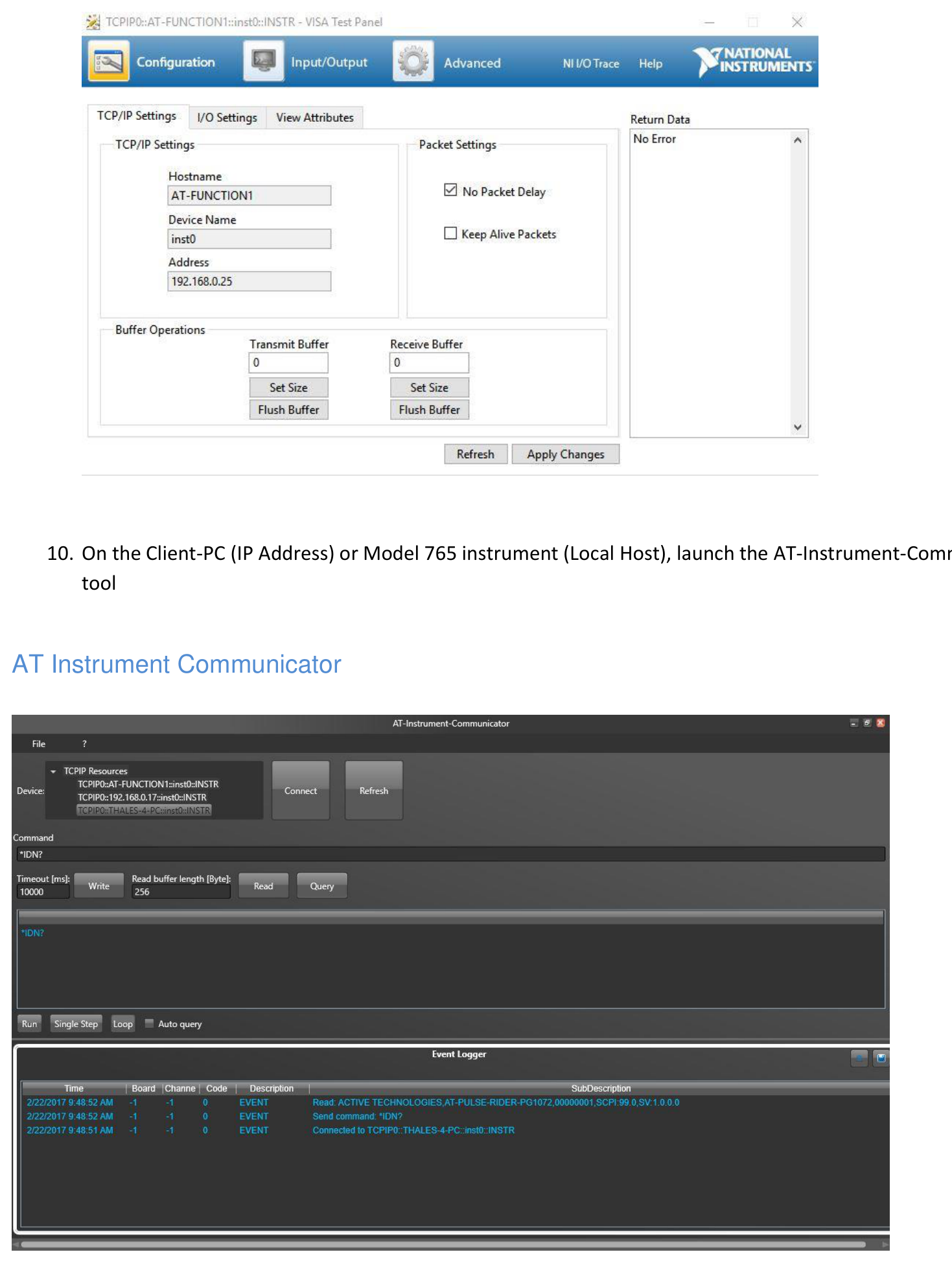
Task: Click the Return Data scroll down arrow
Action: pos(798,427)
